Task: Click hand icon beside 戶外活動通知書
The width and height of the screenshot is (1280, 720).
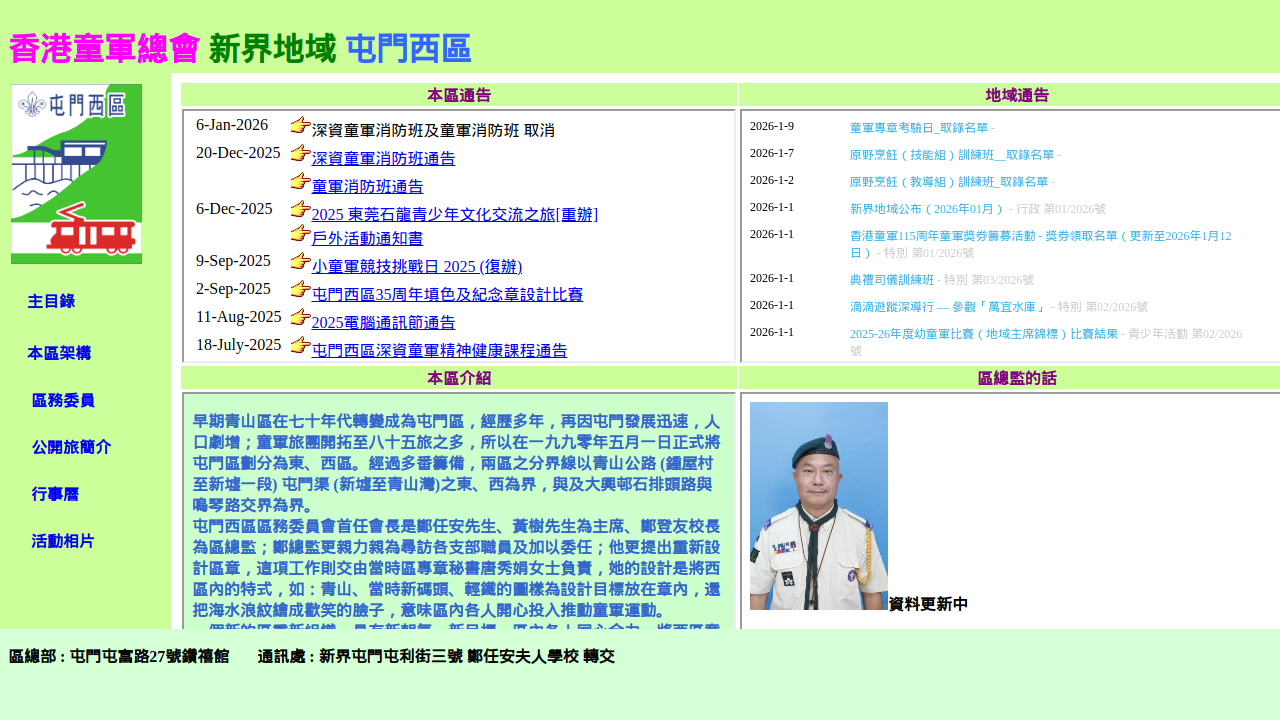Action: click(300, 233)
